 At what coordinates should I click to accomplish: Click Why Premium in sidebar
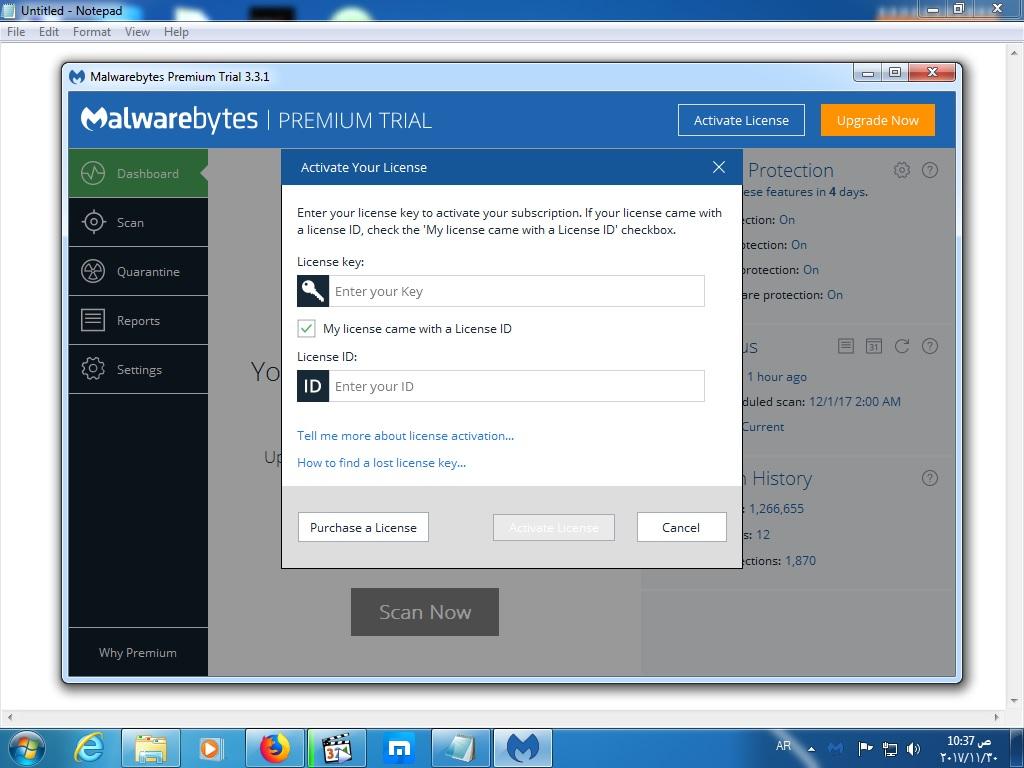click(138, 652)
